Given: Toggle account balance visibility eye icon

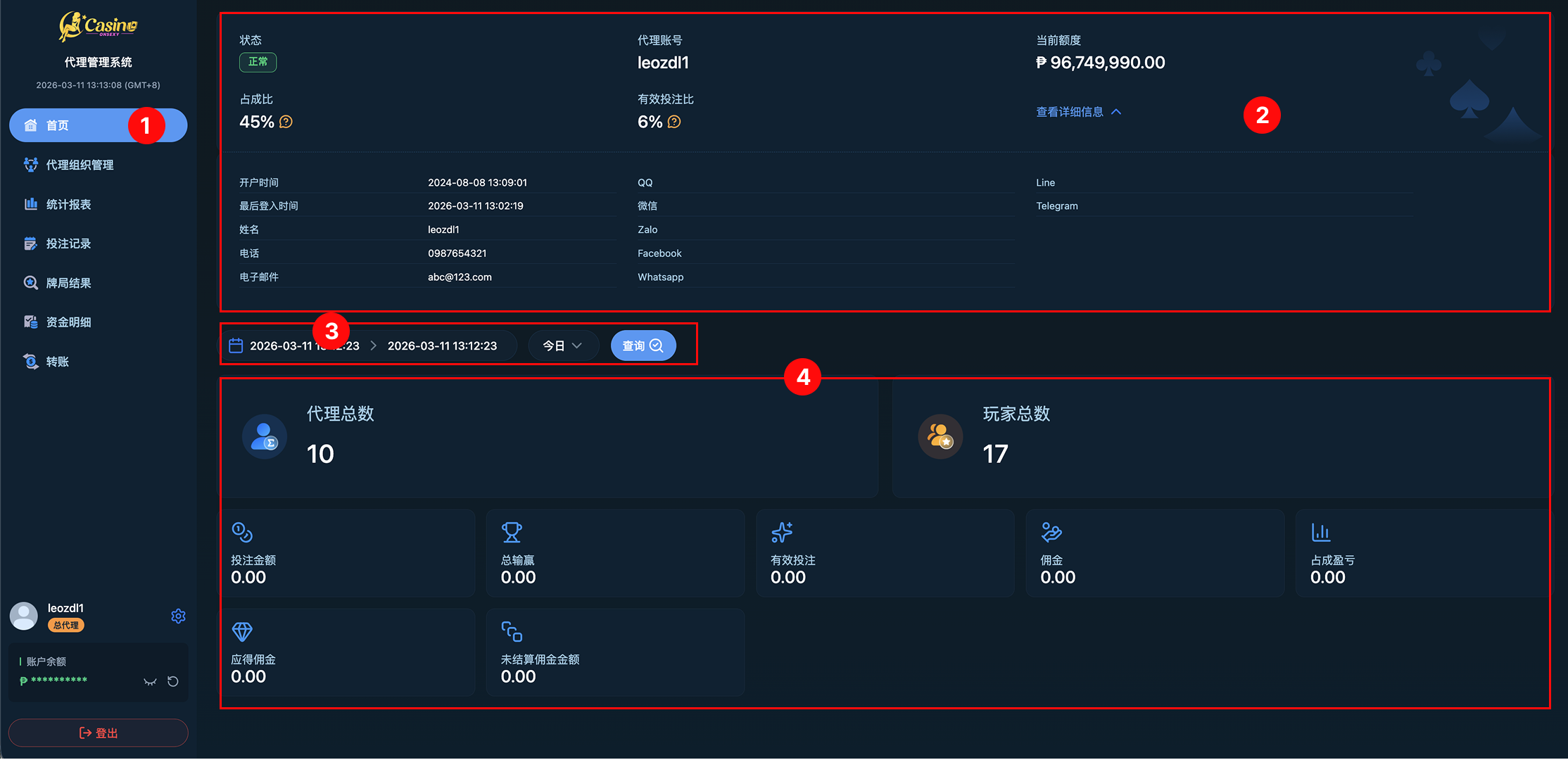Looking at the screenshot, I should 150,681.
